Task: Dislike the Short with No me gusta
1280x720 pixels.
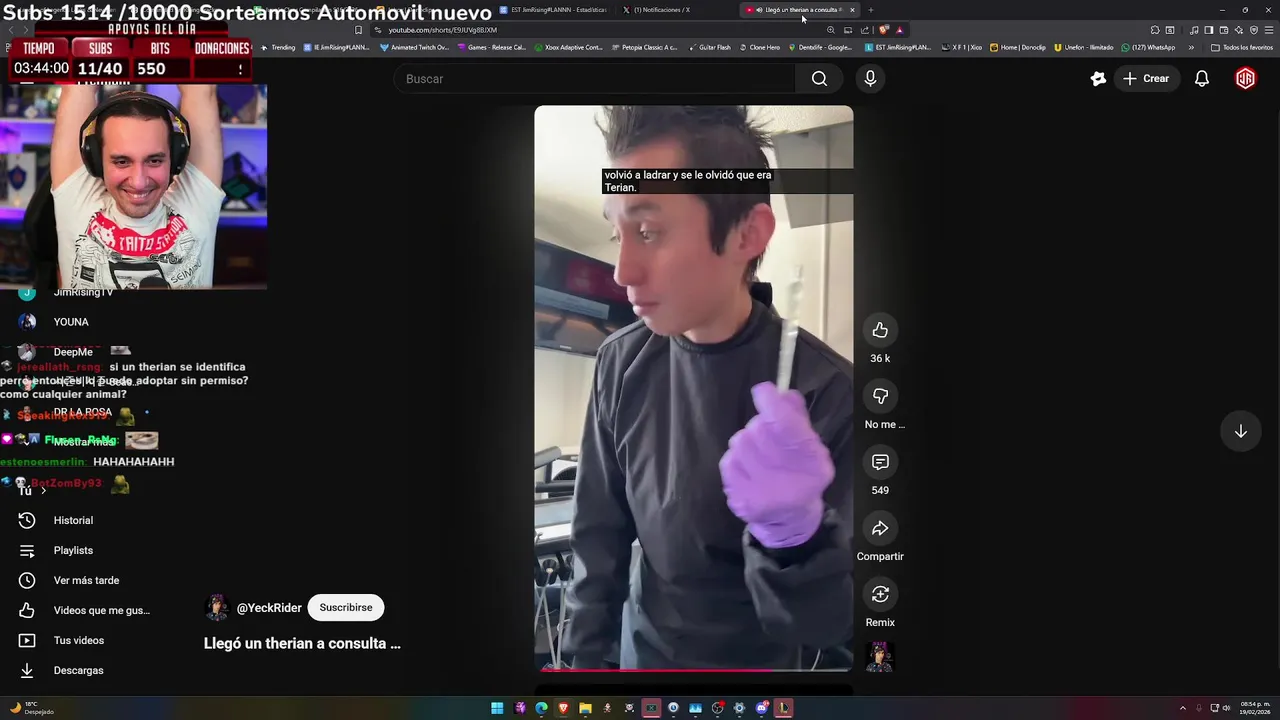Action: click(880, 396)
